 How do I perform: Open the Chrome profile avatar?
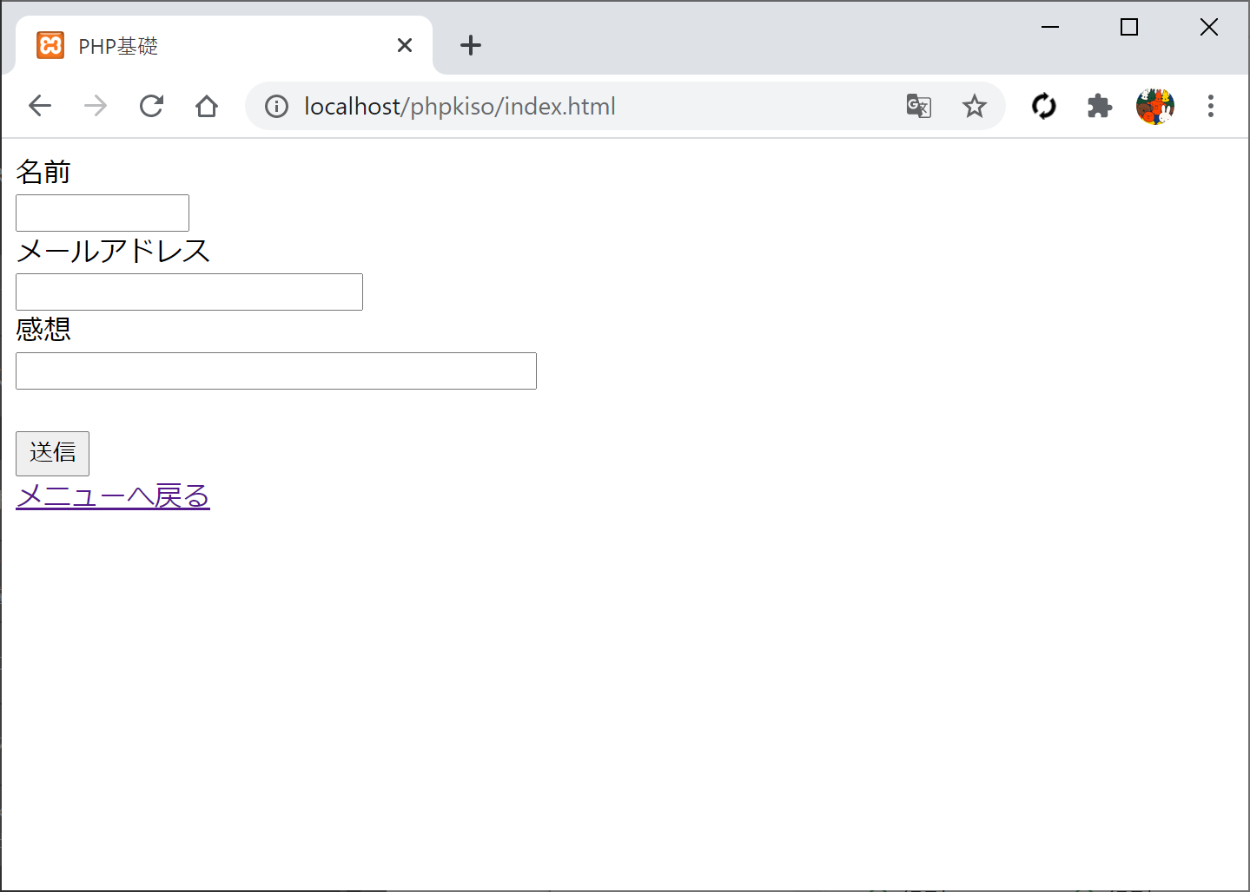click(x=1155, y=106)
